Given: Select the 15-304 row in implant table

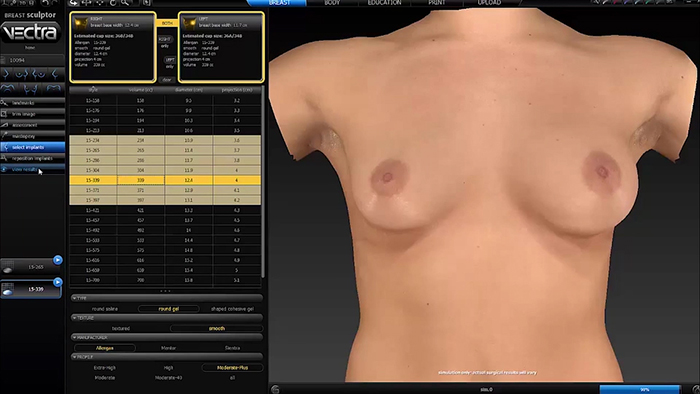Looking at the screenshot, I should [165, 170].
